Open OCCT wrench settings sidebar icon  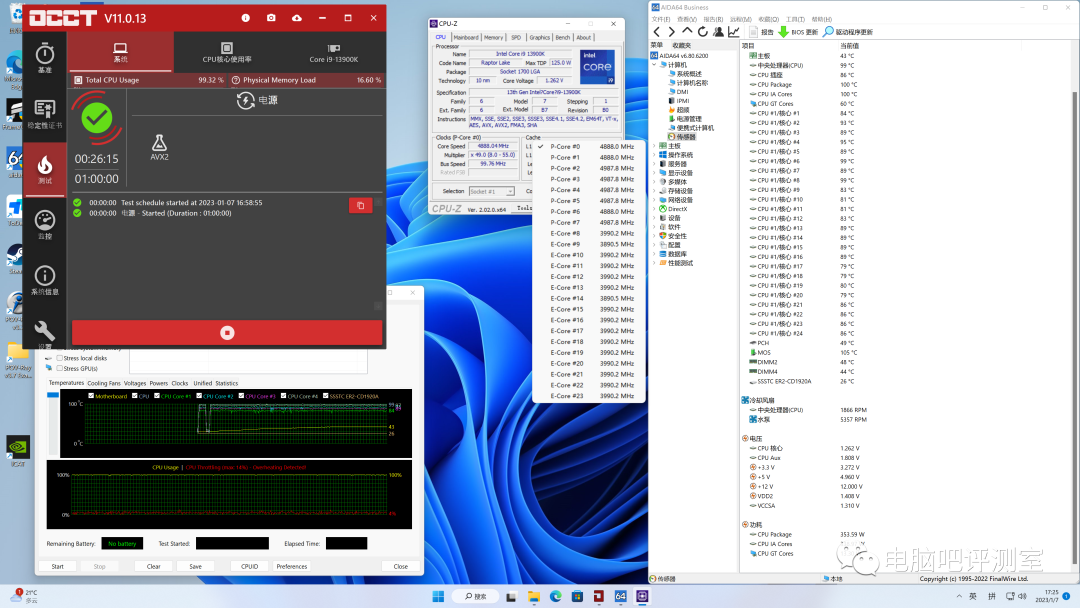click(x=45, y=331)
